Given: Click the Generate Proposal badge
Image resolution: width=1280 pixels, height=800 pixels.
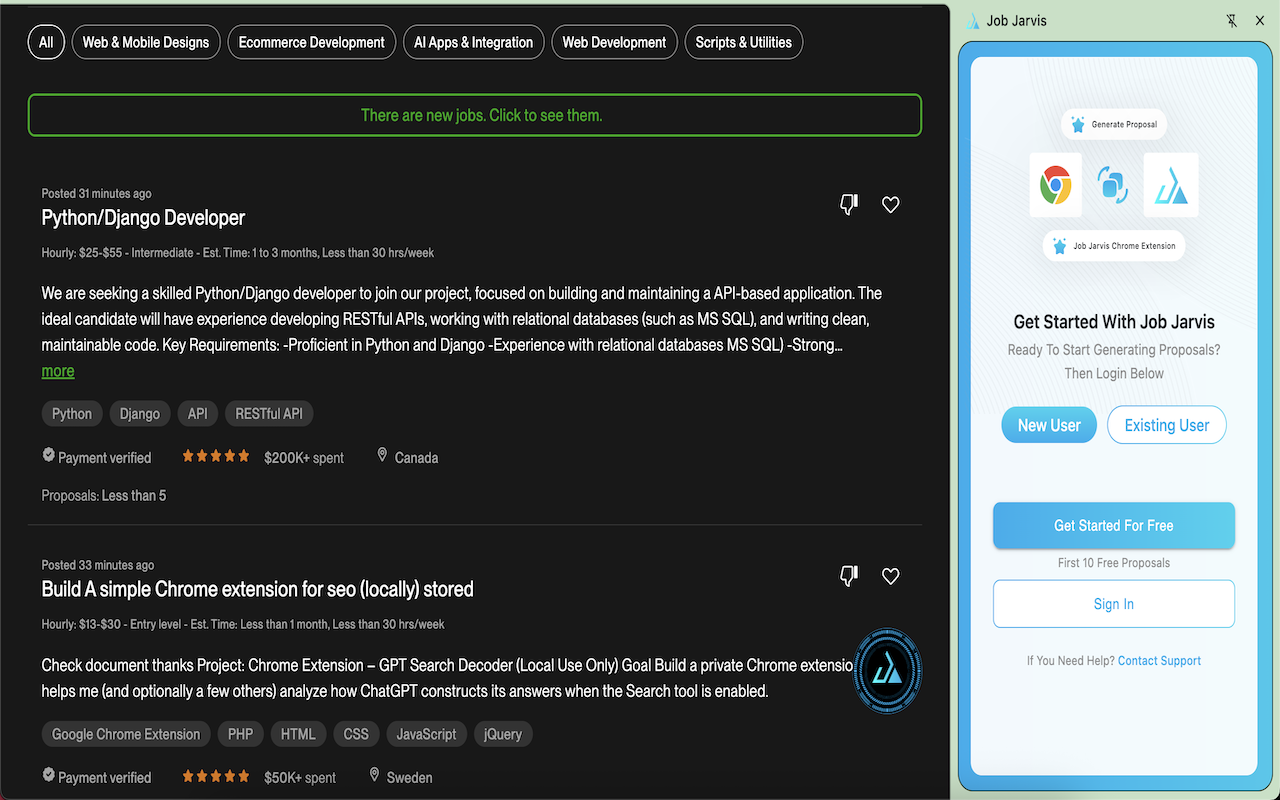Looking at the screenshot, I should tap(1114, 124).
